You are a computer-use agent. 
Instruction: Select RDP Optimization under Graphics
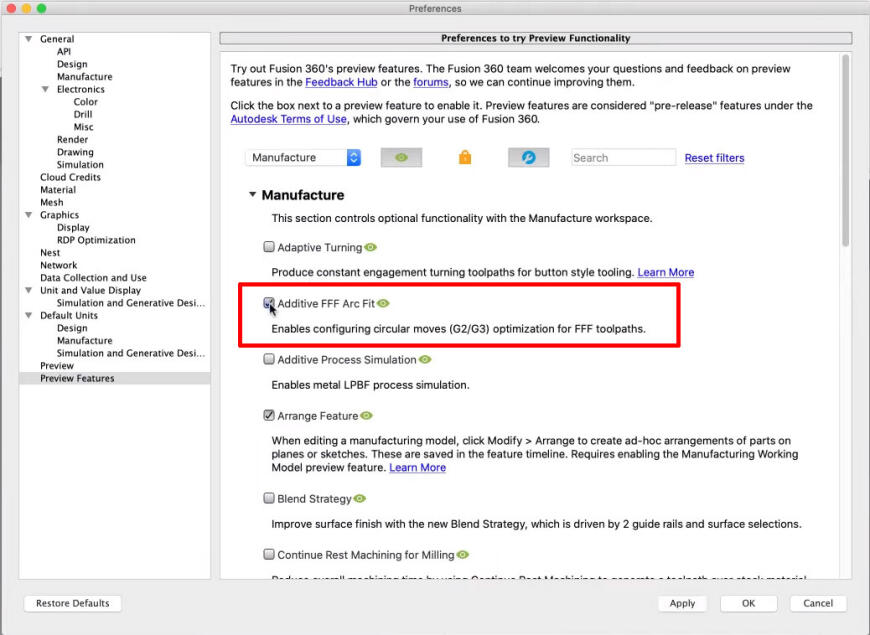point(96,240)
